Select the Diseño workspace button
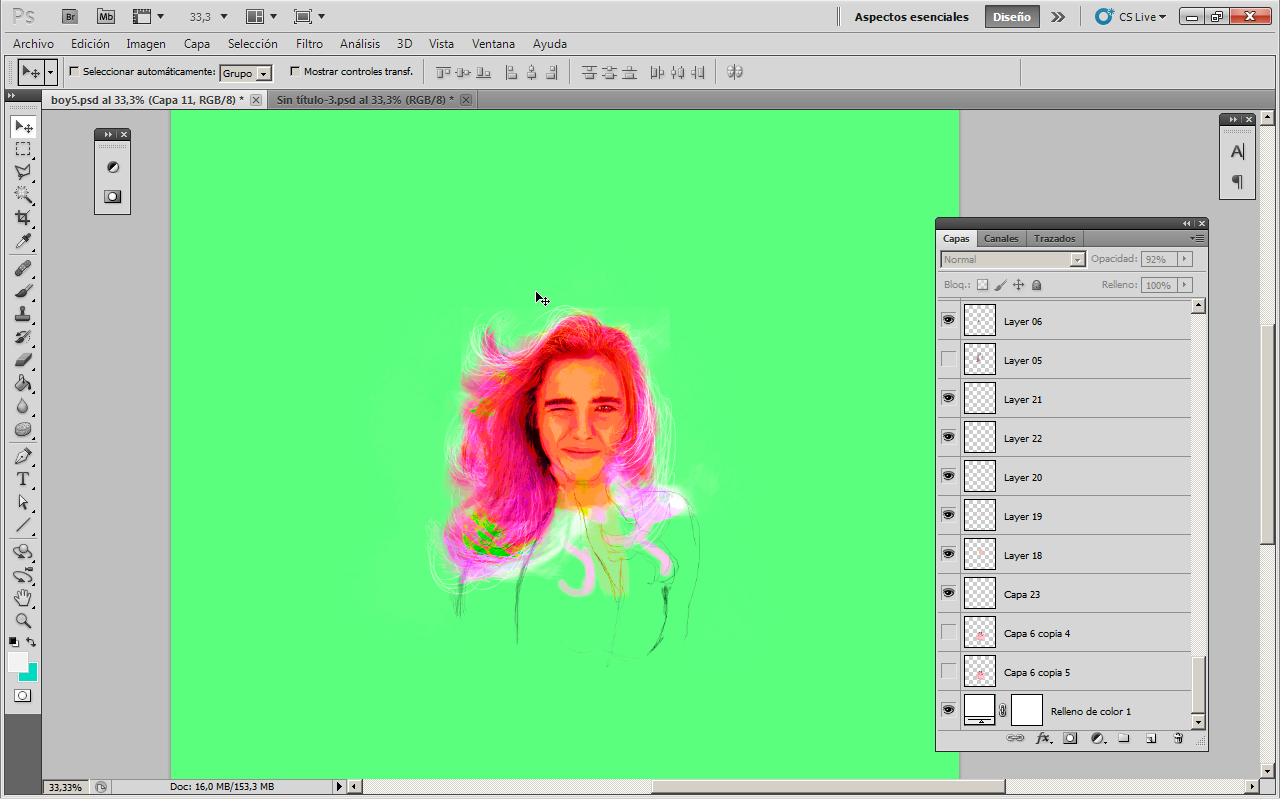This screenshot has height=800, width=1280. tap(1011, 17)
